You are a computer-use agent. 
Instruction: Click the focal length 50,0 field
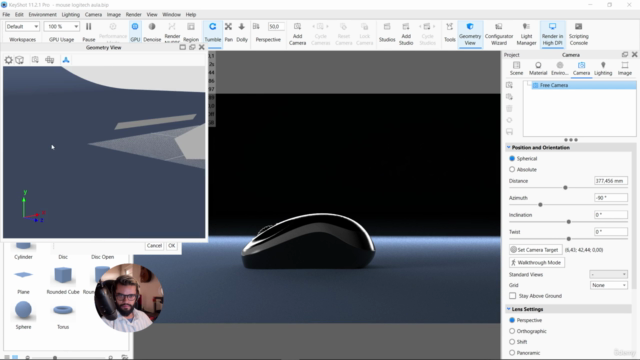coord(276,27)
